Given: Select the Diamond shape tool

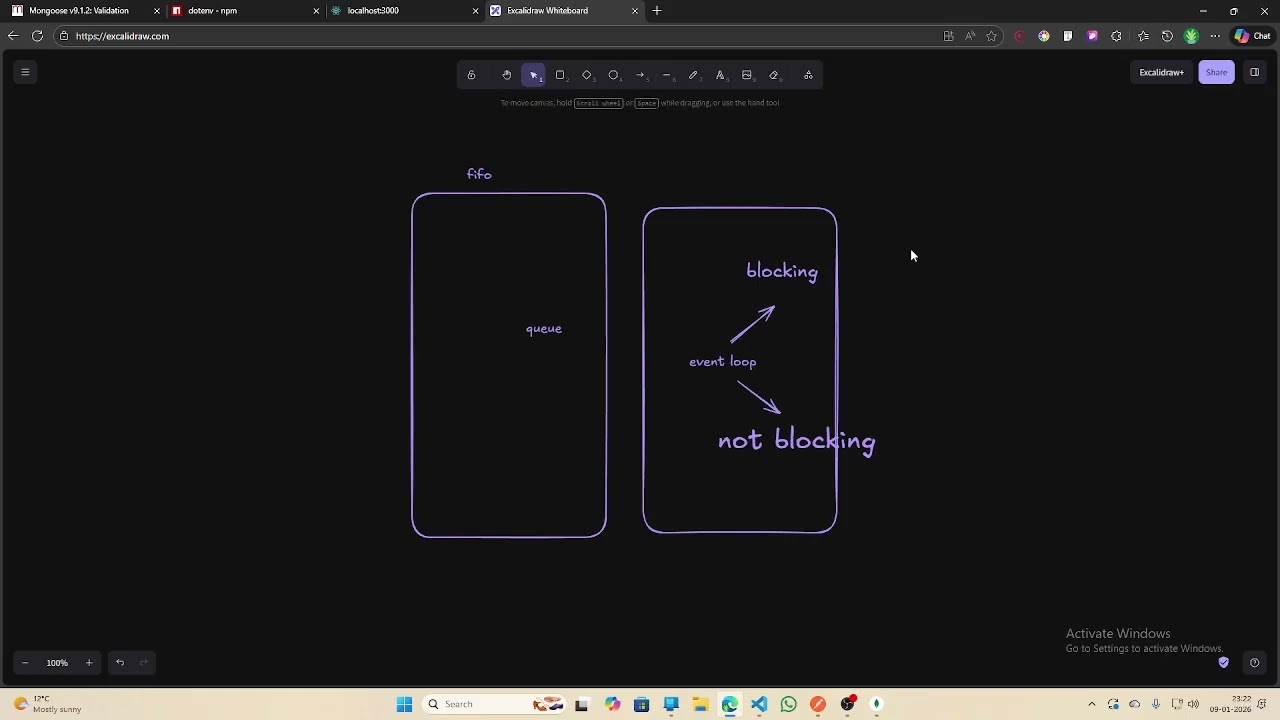Looking at the screenshot, I should point(587,75).
